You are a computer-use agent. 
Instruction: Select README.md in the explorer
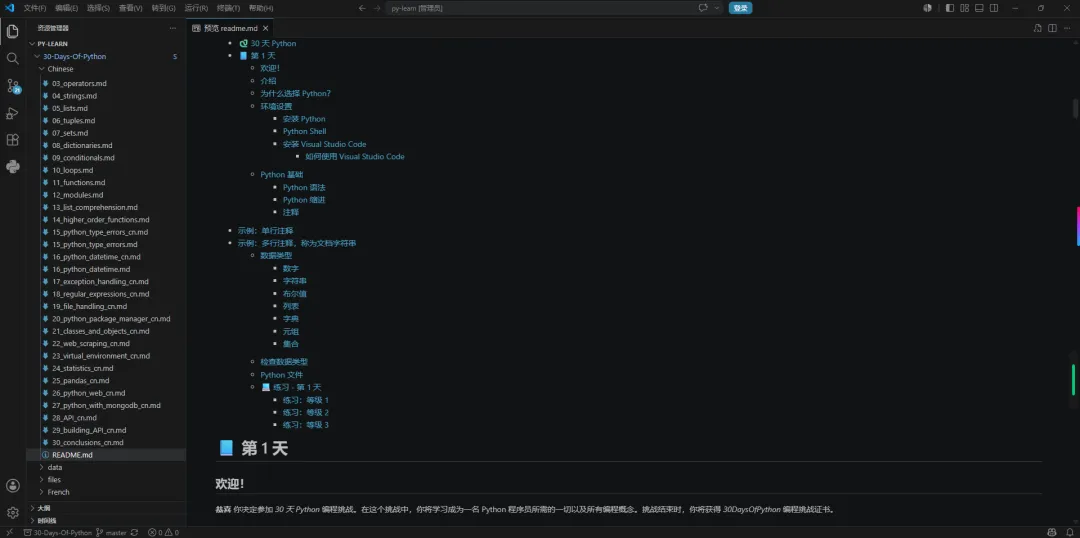click(x=106, y=455)
